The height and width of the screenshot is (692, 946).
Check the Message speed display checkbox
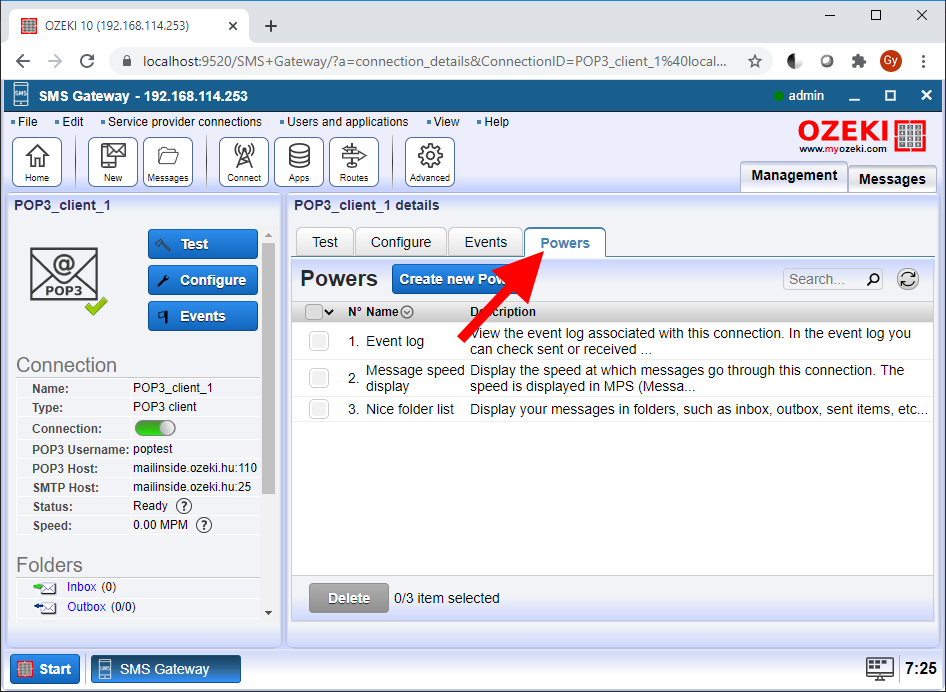point(319,378)
